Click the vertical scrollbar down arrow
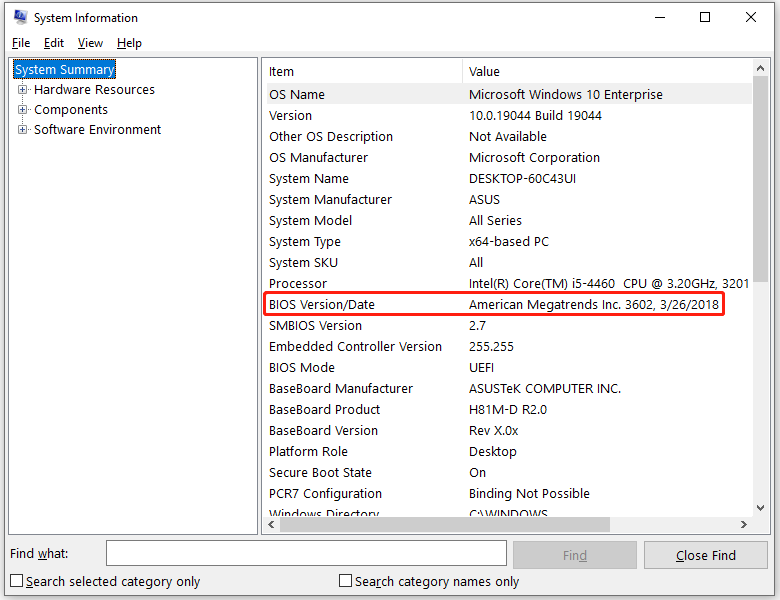This screenshot has height=600, width=780. [760, 507]
